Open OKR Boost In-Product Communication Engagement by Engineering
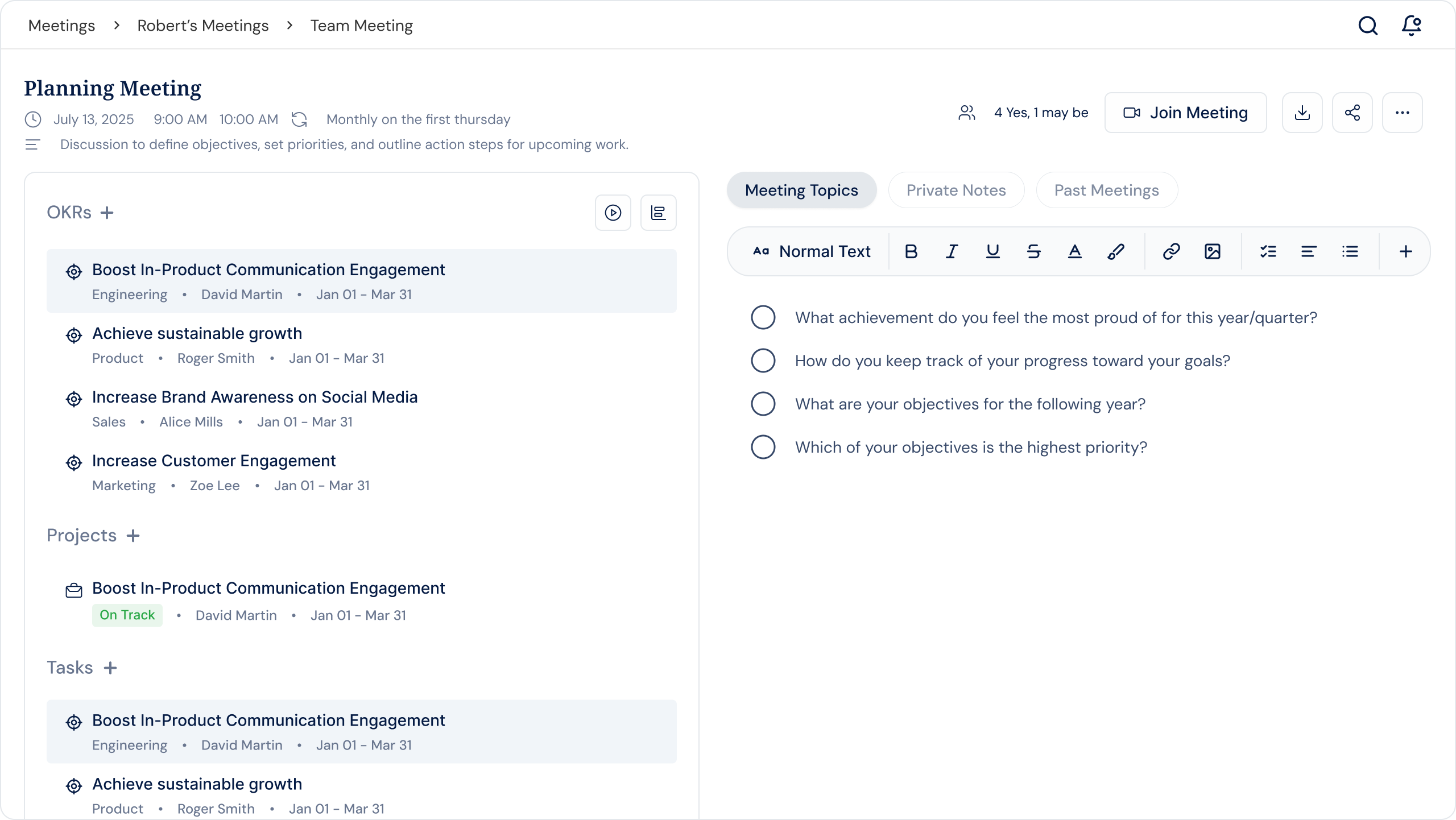Screen dimensions: 1456x820 click(362, 281)
